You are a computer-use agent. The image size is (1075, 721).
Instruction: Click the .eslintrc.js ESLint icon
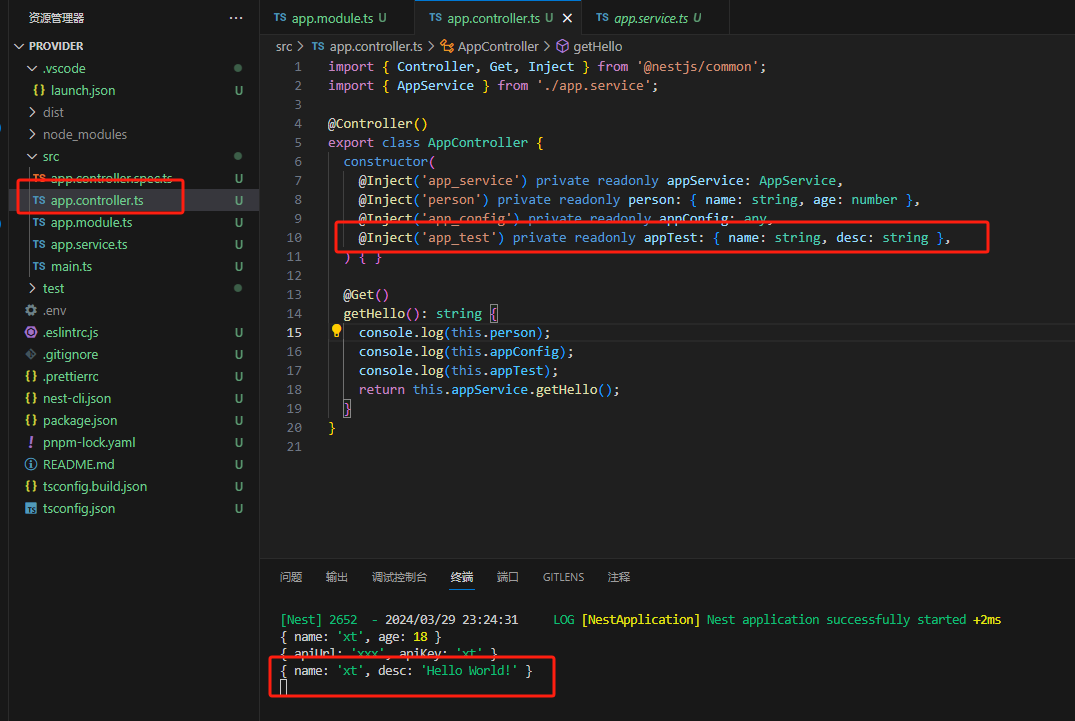pyautogui.click(x=31, y=332)
